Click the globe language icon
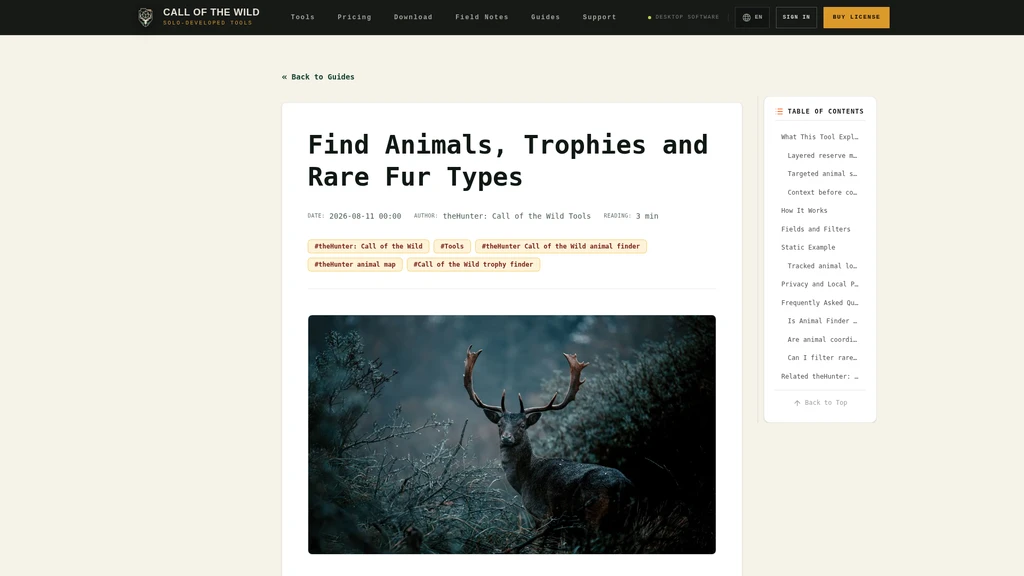 tap(746, 18)
